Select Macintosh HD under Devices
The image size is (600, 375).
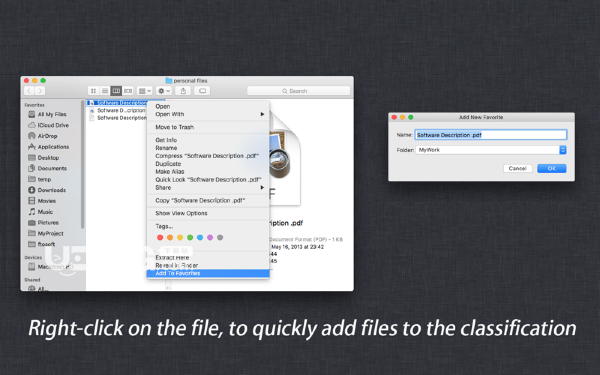tap(55, 267)
